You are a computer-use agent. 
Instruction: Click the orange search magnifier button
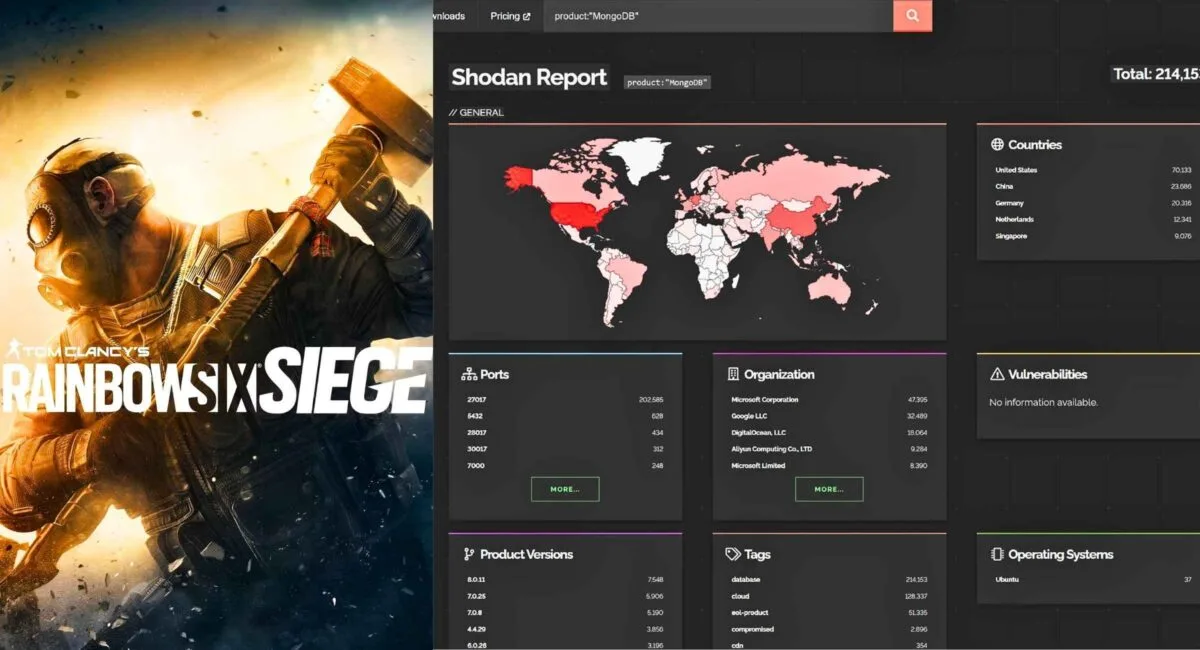point(912,16)
